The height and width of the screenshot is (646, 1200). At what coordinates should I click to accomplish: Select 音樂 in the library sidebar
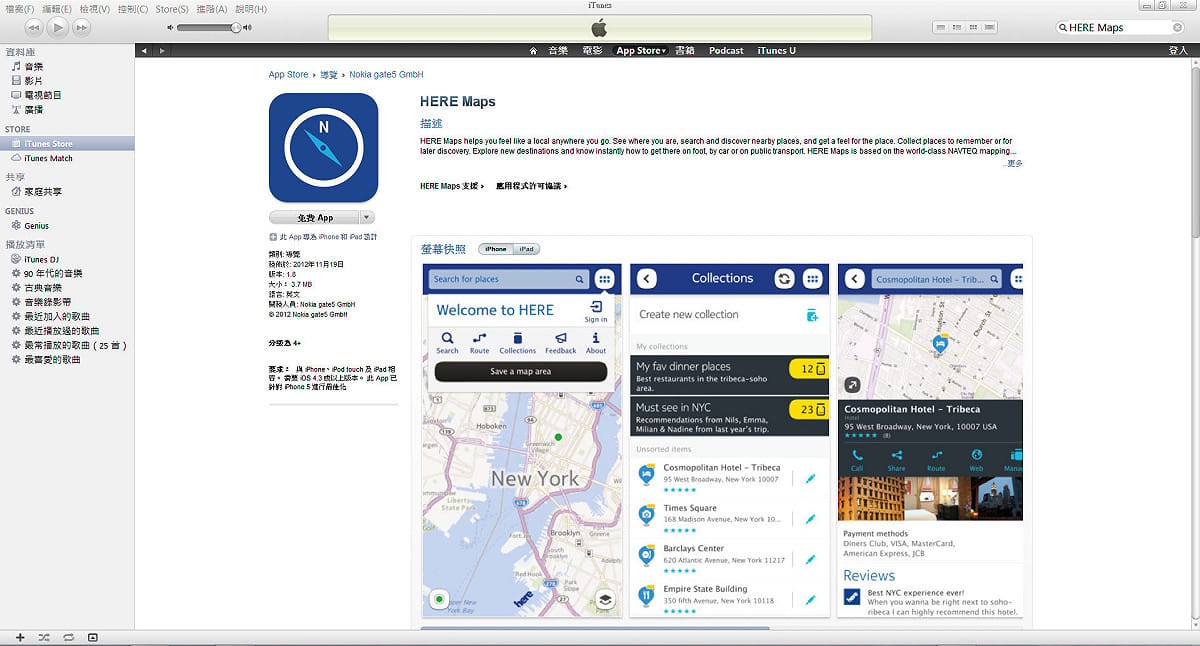(34, 66)
